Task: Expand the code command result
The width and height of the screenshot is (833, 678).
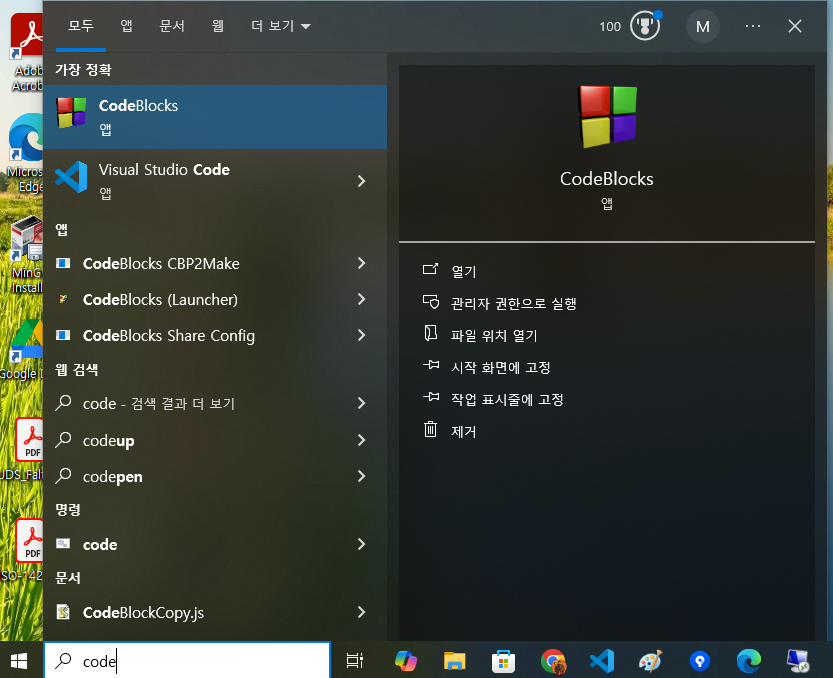Action: click(x=361, y=544)
